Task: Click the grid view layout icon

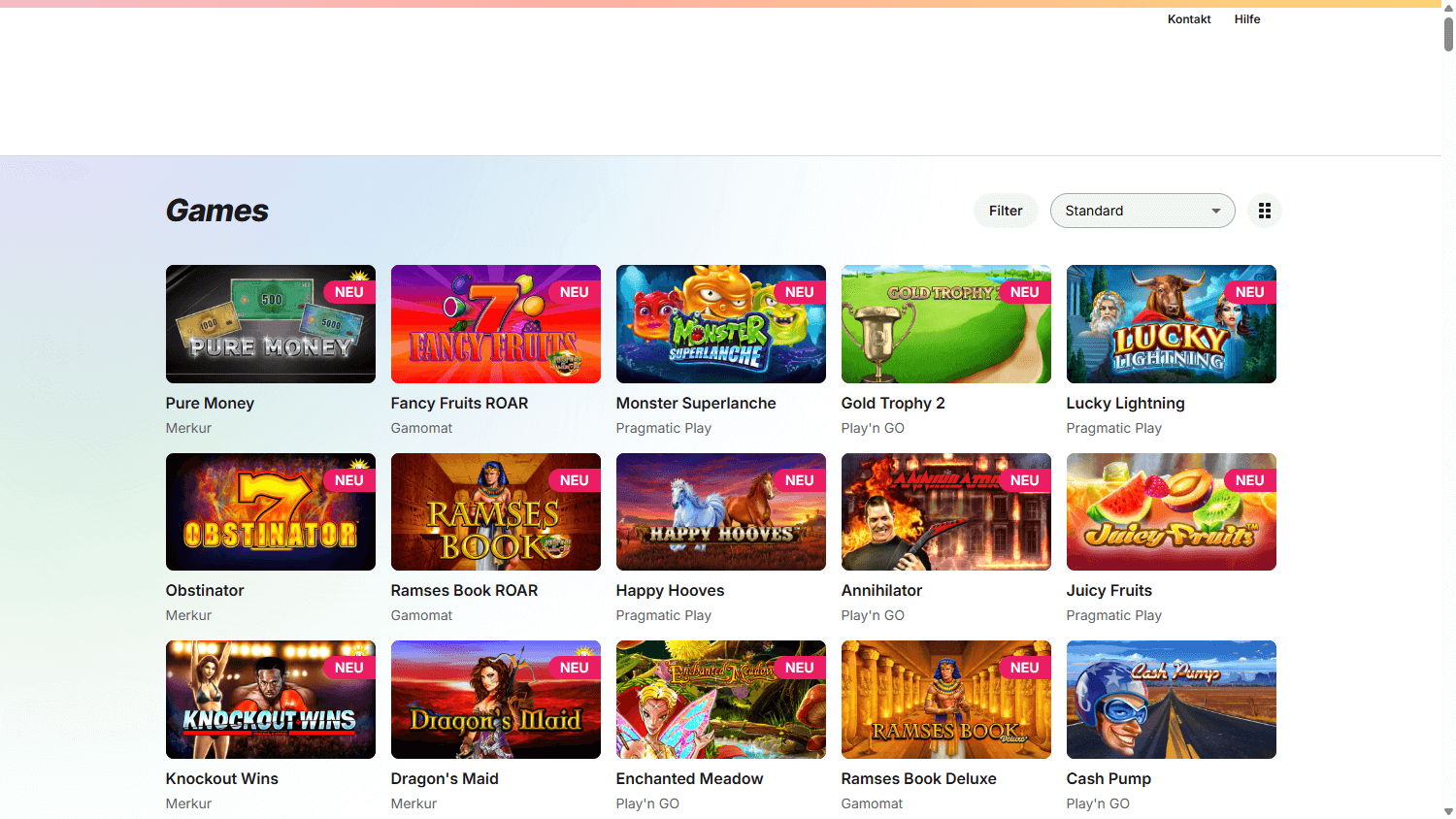Action: click(x=1264, y=211)
